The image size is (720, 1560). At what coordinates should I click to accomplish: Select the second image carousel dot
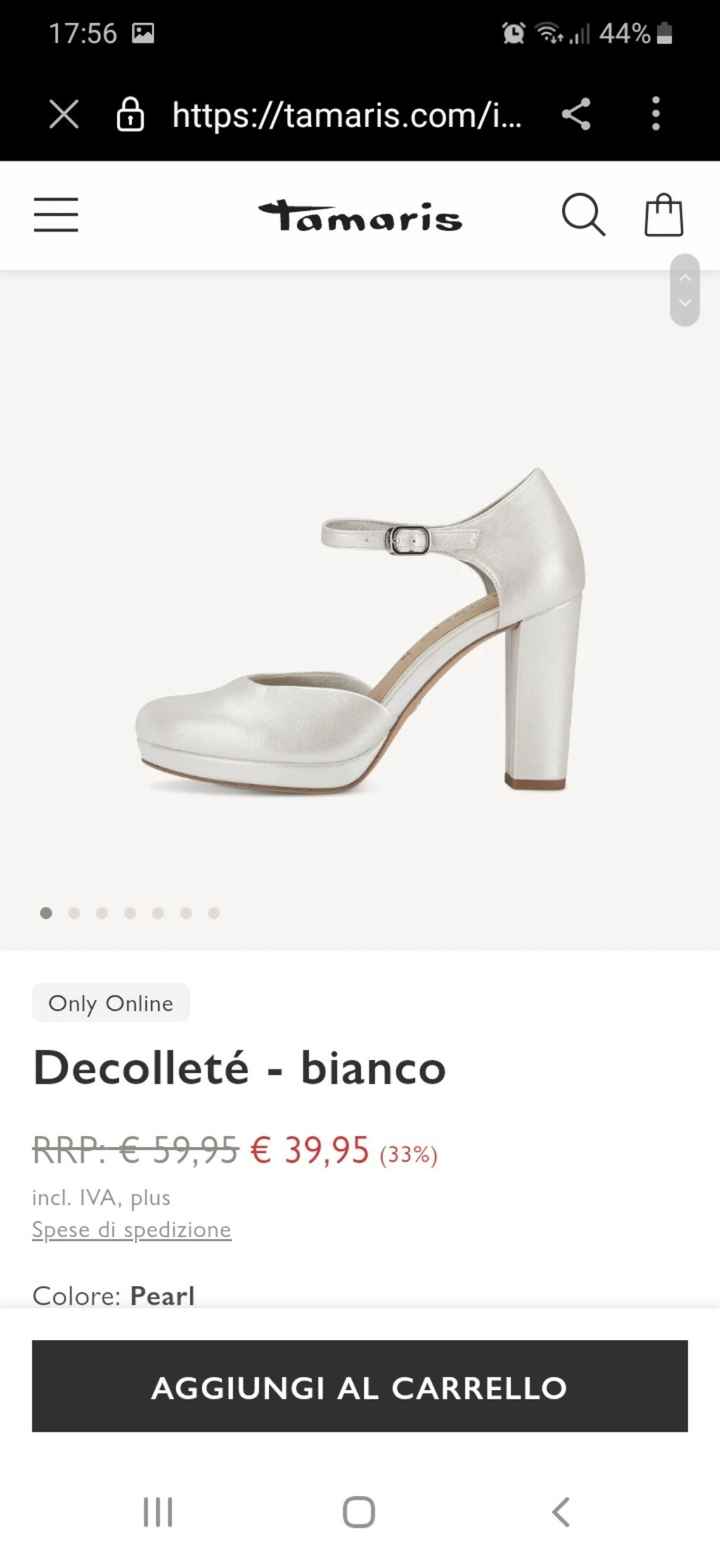click(x=74, y=913)
